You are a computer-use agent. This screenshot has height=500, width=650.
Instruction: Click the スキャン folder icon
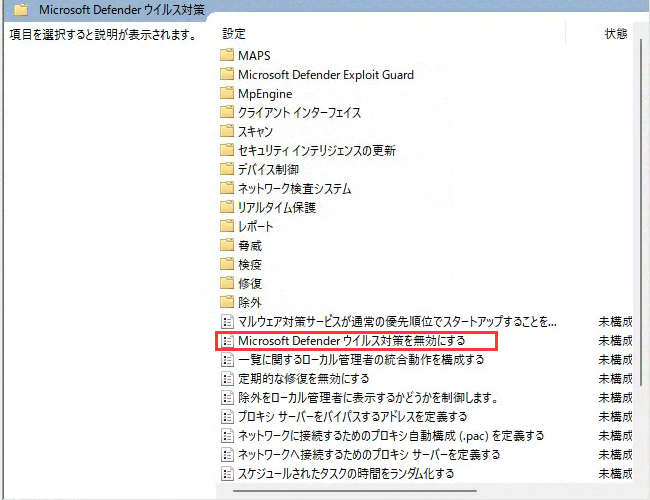(x=227, y=131)
